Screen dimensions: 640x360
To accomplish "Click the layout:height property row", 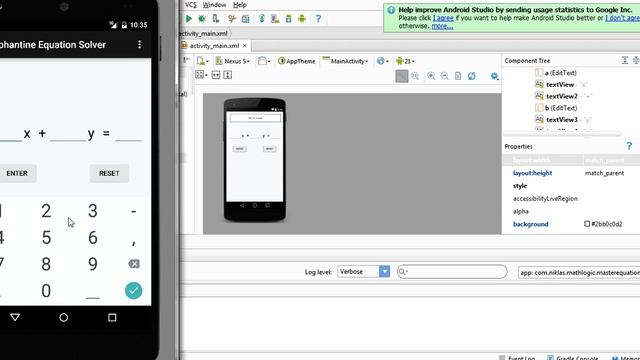I will 571,173.
